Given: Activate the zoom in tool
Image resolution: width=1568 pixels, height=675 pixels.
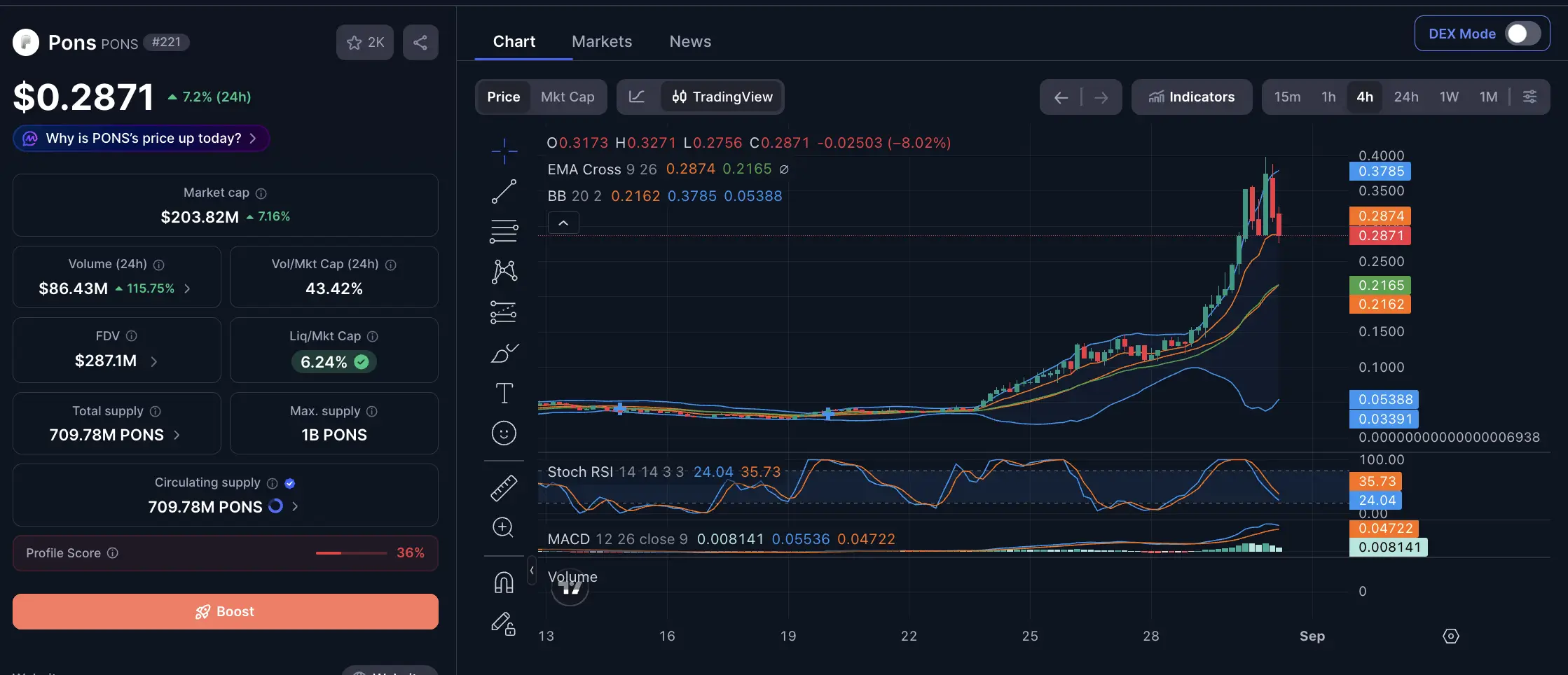Looking at the screenshot, I should (x=504, y=527).
